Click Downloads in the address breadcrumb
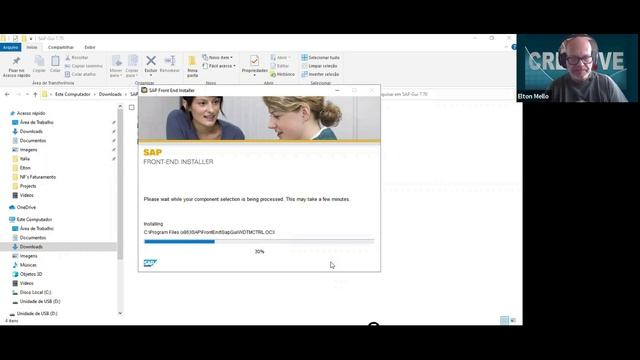 [x=110, y=94]
